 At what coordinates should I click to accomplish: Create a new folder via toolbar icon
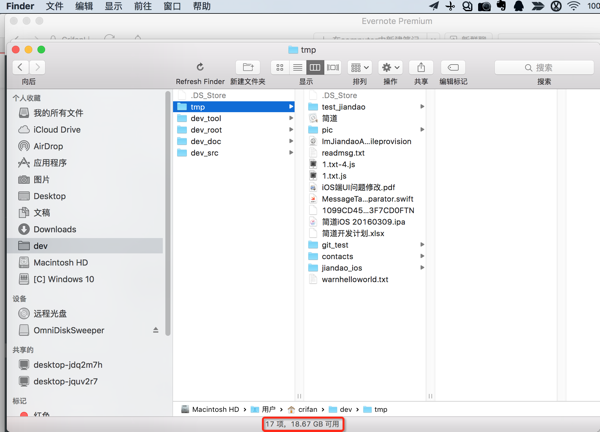248,67
